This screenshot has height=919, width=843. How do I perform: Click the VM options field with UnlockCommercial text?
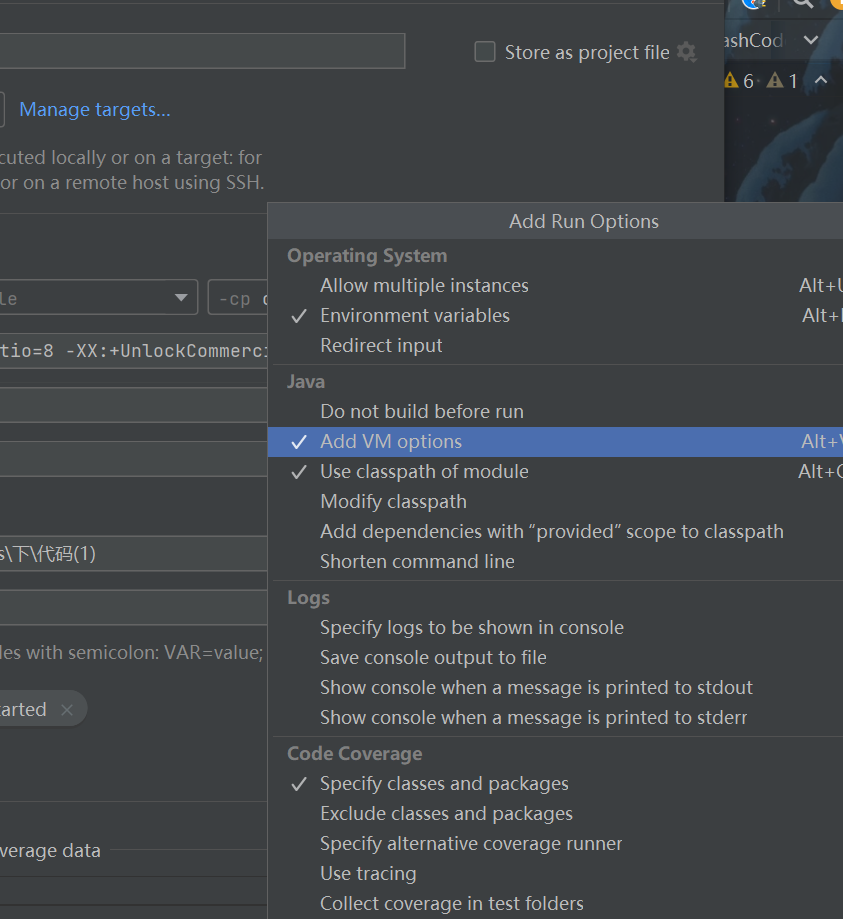[133, 351]
